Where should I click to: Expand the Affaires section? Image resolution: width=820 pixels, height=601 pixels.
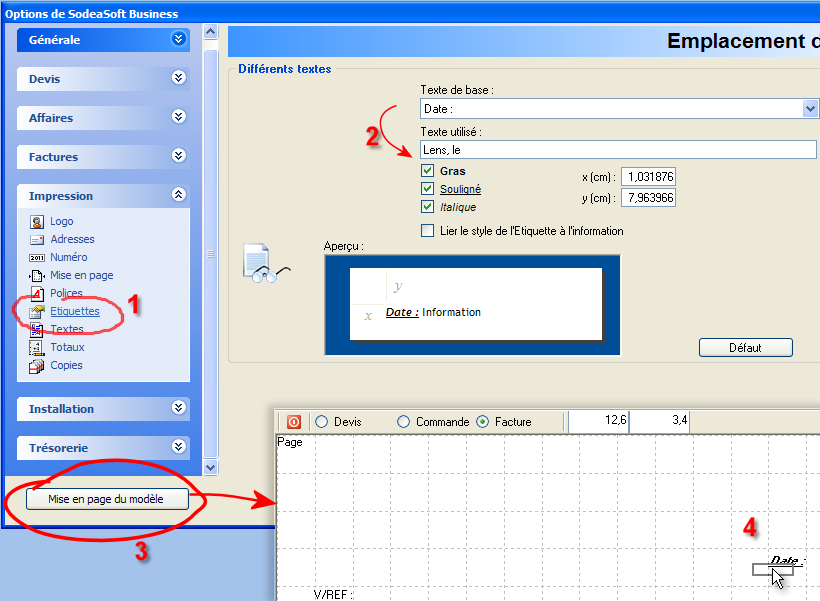click(x=178, y=117)
